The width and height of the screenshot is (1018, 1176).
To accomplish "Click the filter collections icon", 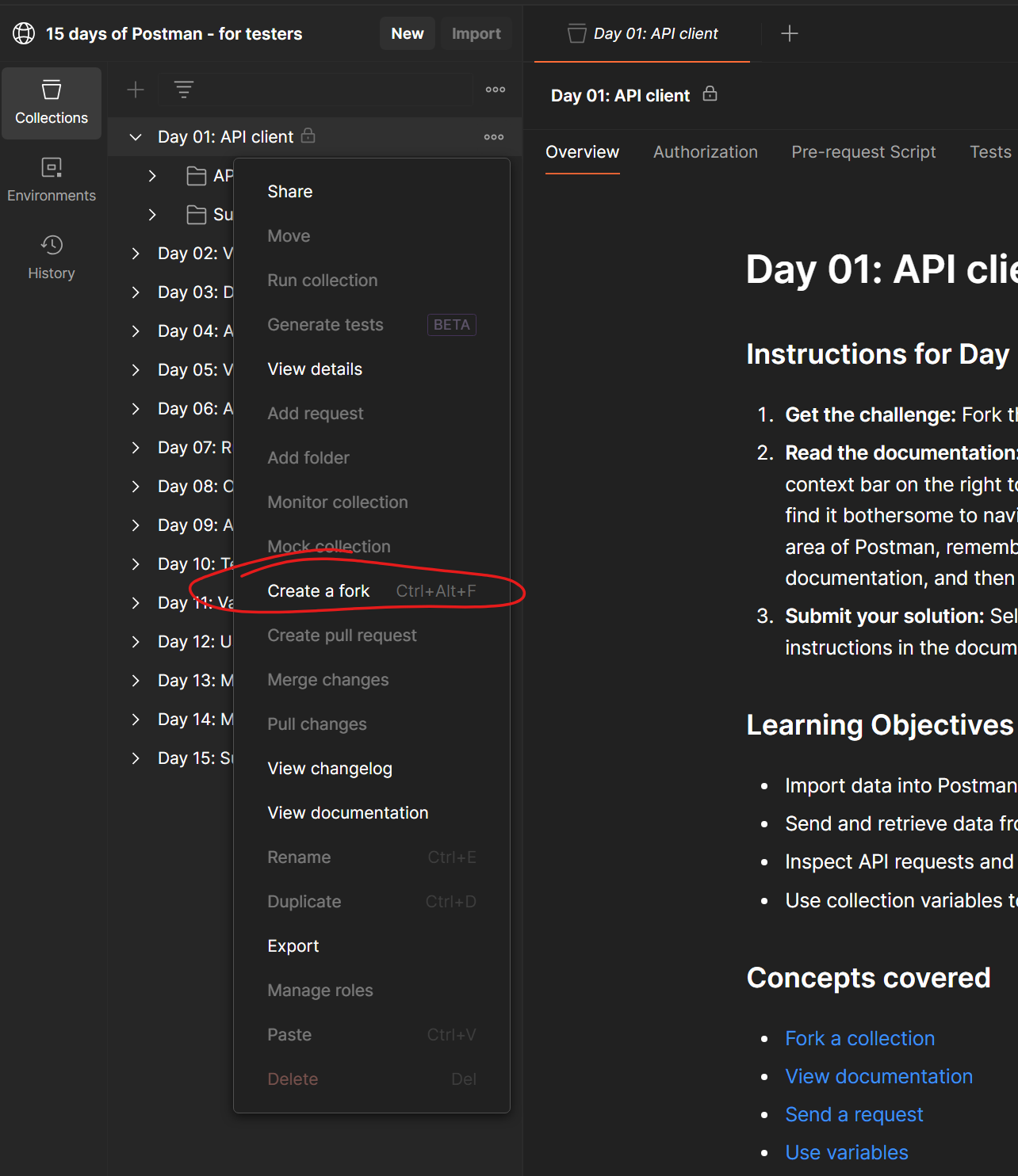I will click(184, 90).
